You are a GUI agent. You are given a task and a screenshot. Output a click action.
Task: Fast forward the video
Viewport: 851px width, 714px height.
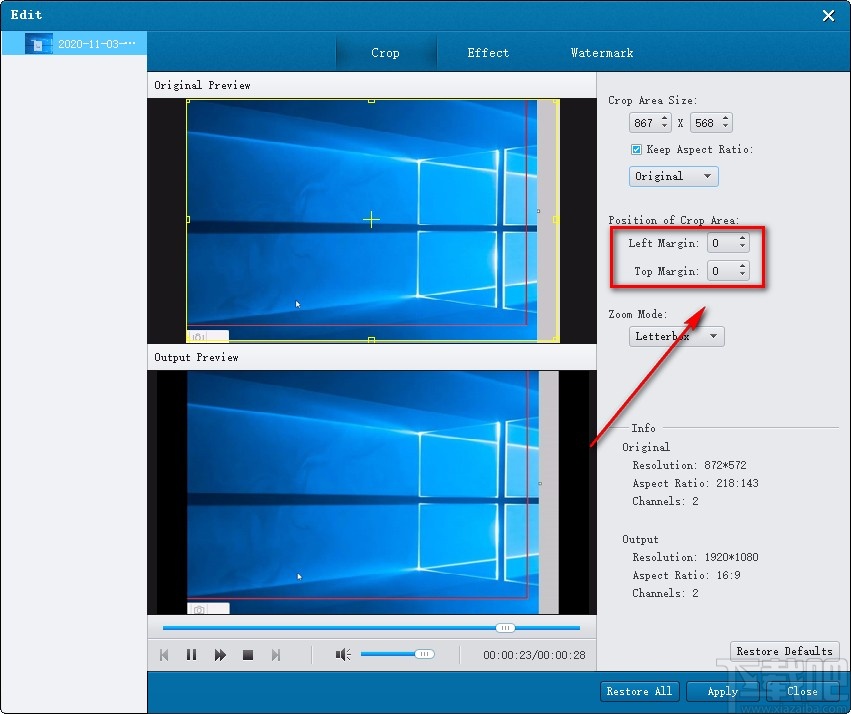pos(220,655)
